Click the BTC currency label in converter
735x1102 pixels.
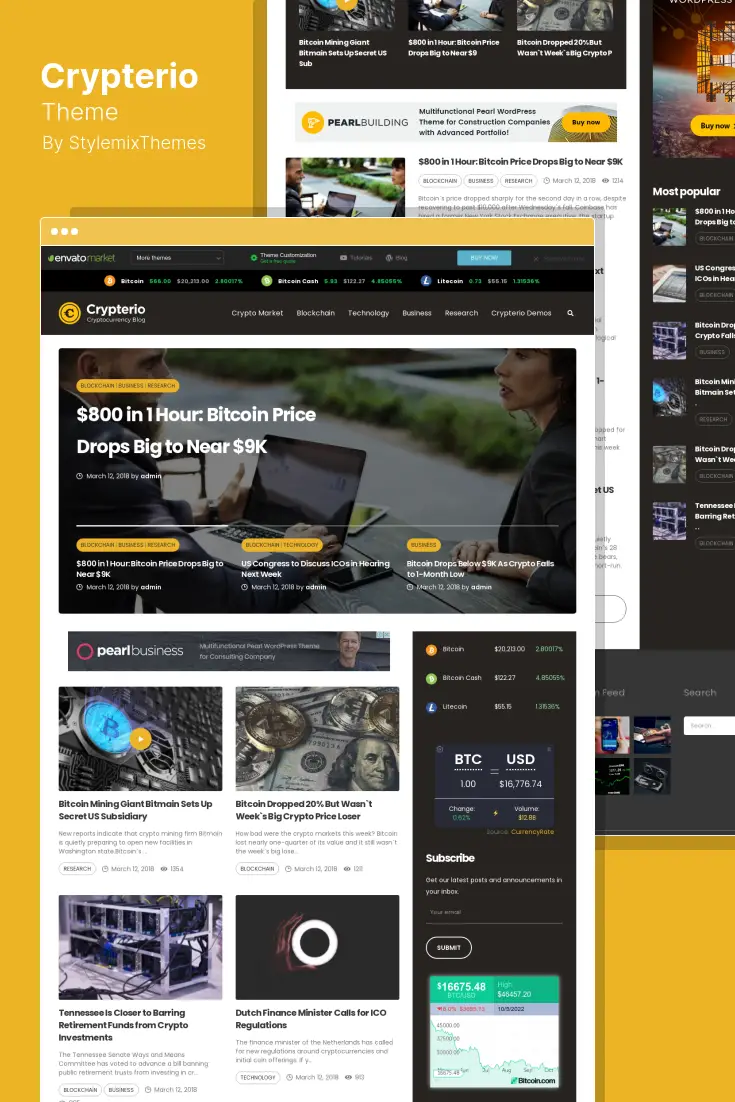click(468, 759)
